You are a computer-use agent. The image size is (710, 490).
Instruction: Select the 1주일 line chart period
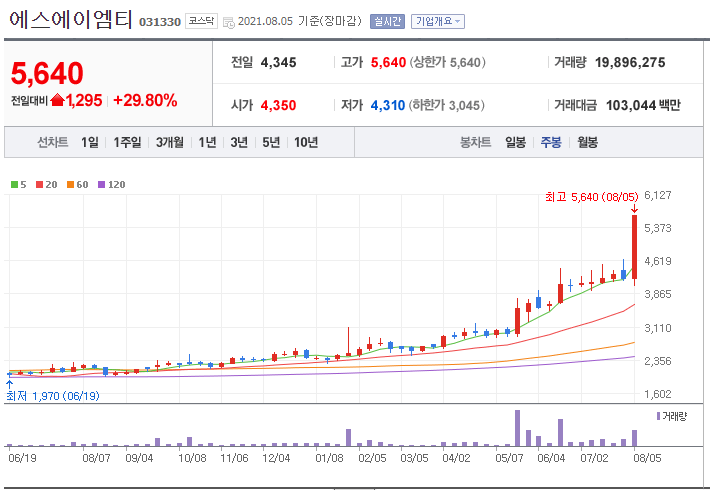(127, 143)
